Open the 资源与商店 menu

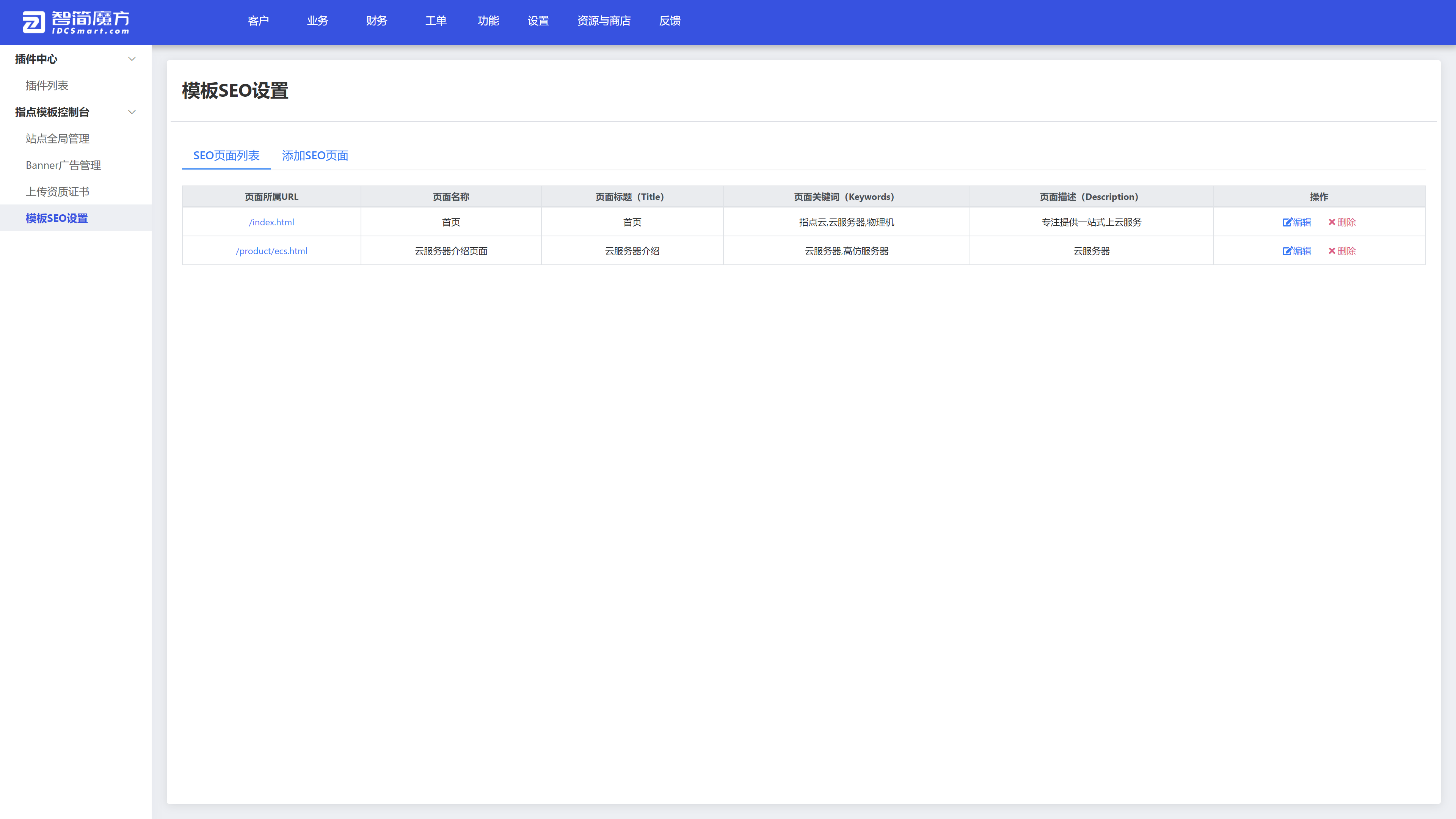click(604, 21)
